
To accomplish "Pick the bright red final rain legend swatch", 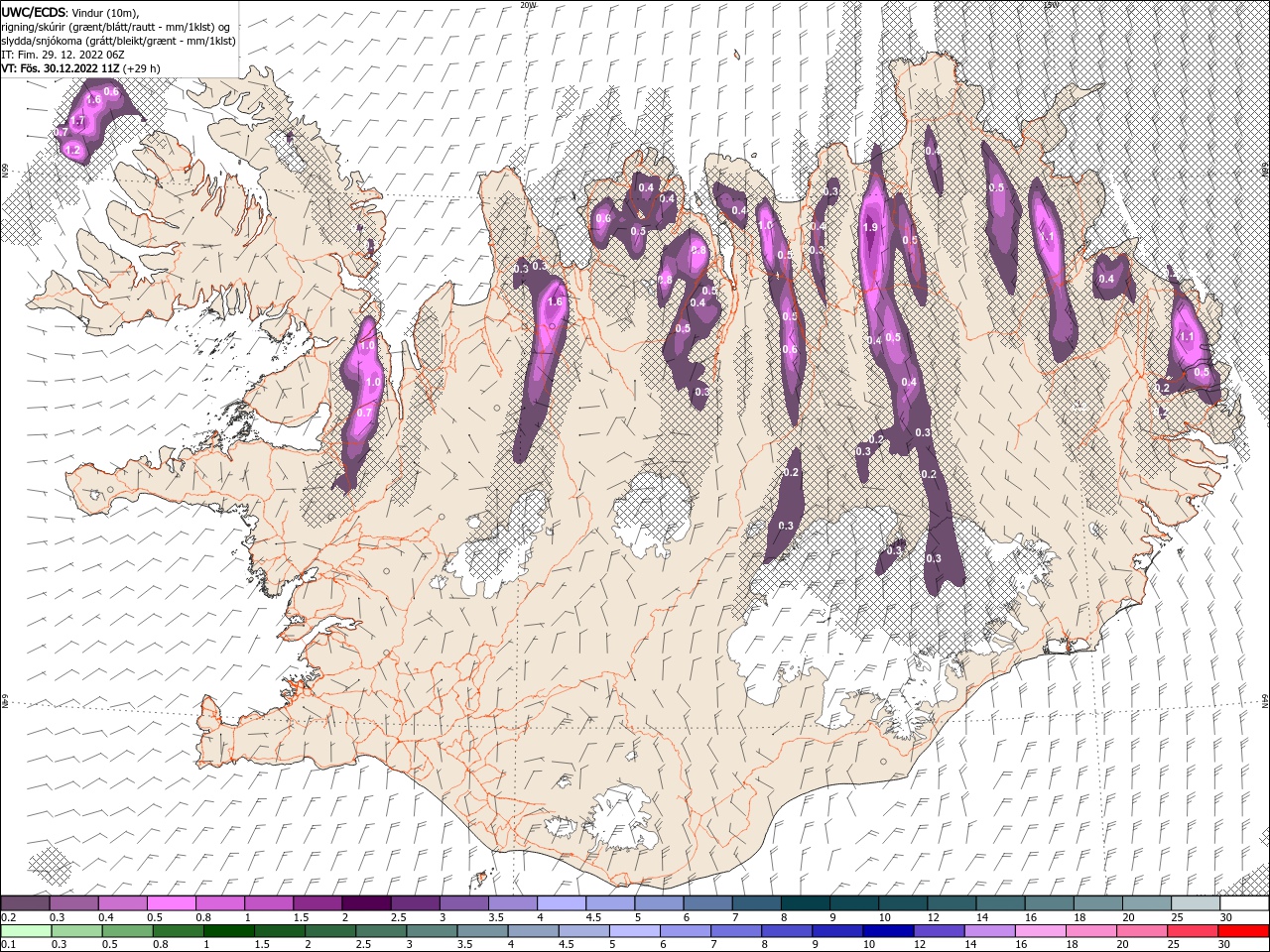I will pyautogui.click(x=1242, y=931).
